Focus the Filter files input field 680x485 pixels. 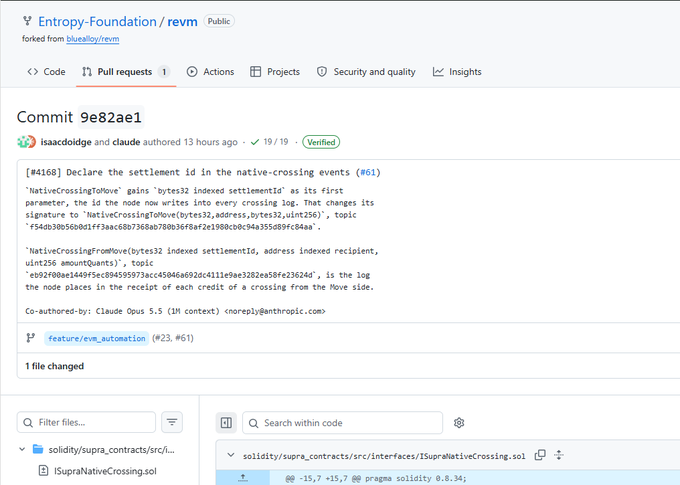[x=86, y=423]
